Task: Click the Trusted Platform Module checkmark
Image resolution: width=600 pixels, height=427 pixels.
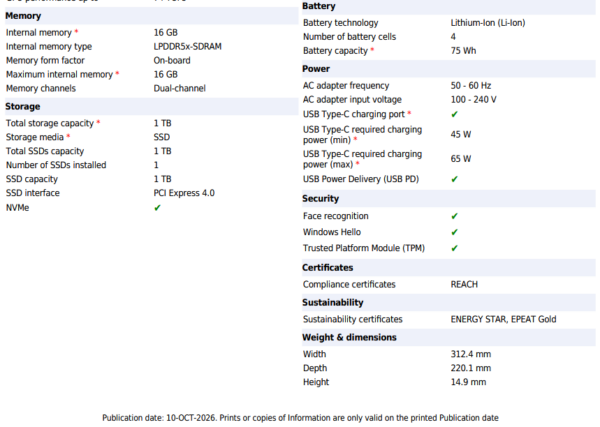Action: click(454, 248)
